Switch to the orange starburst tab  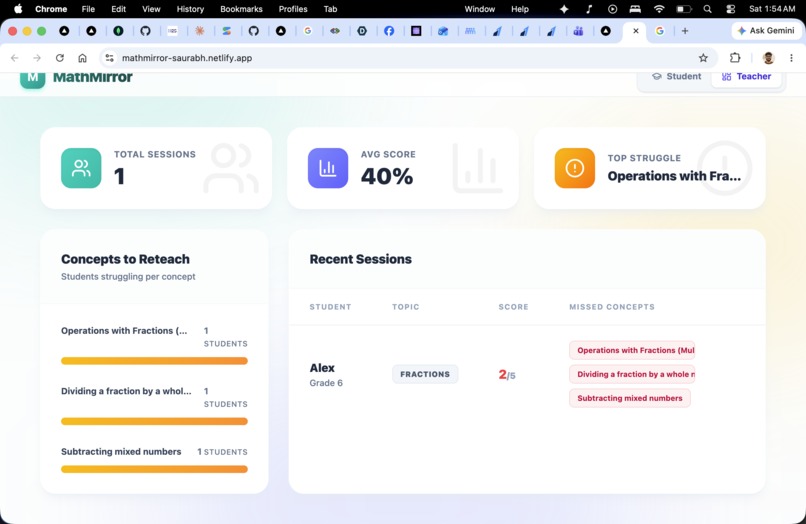tap(199, 31)
